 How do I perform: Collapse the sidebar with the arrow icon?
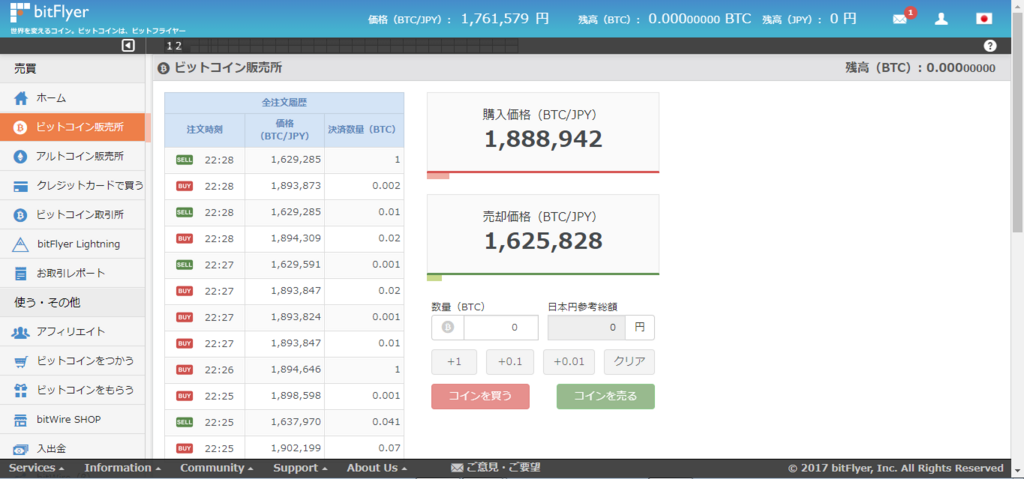(x=128, y=46)
